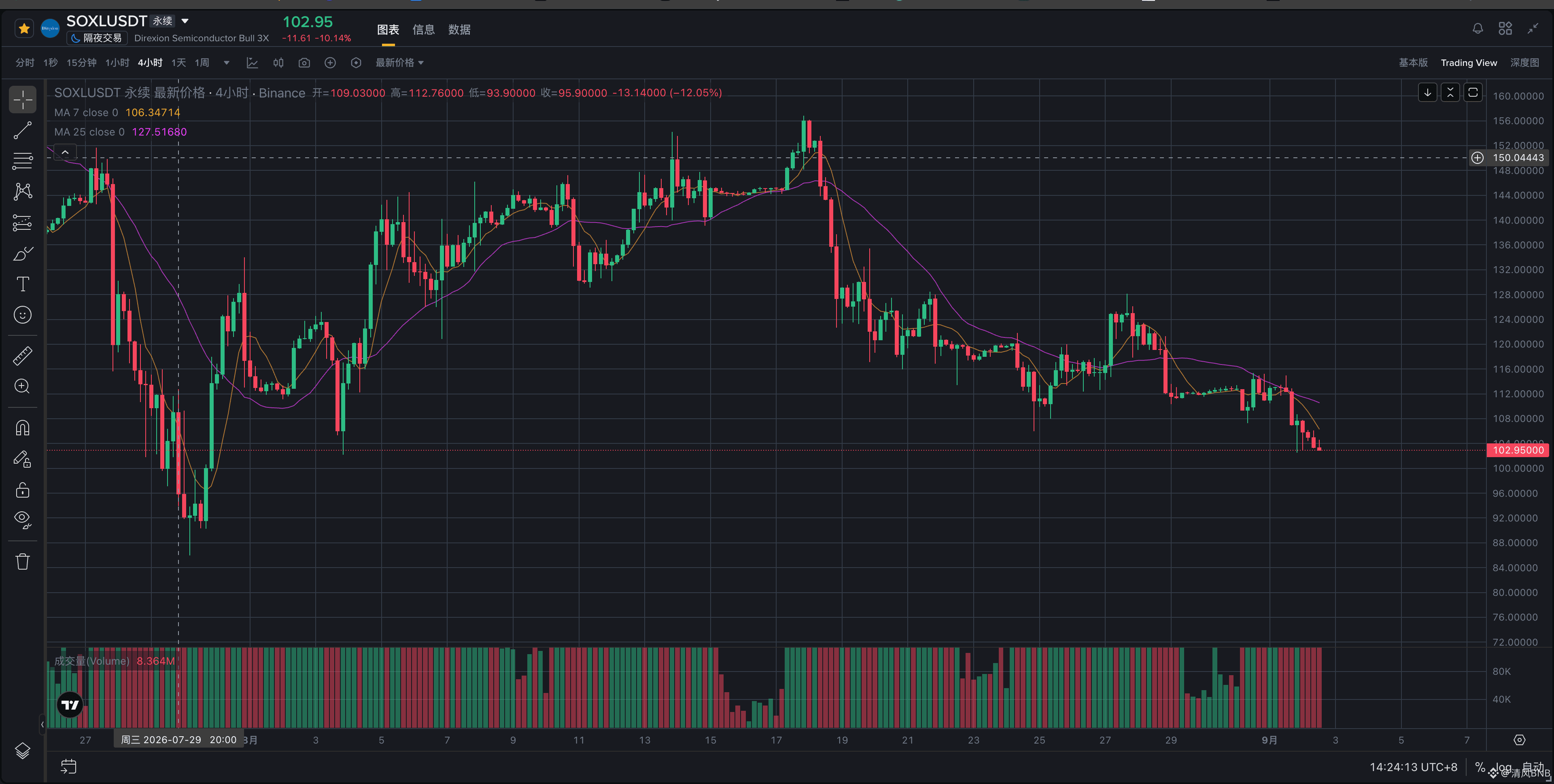This screenshot has width=1554, height=784.
Task: Switch to the 数据 tab
Action: [x=459, y=30]
